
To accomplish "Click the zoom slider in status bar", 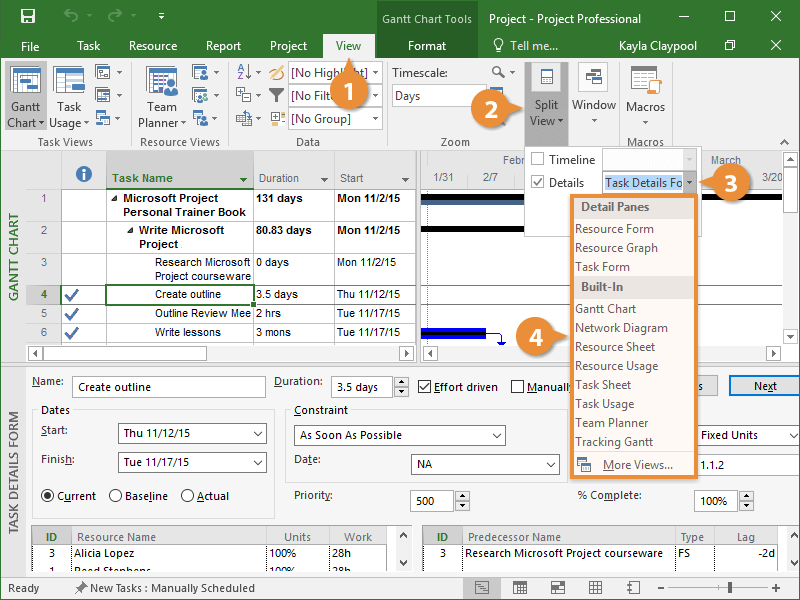I will coord(730,588).
